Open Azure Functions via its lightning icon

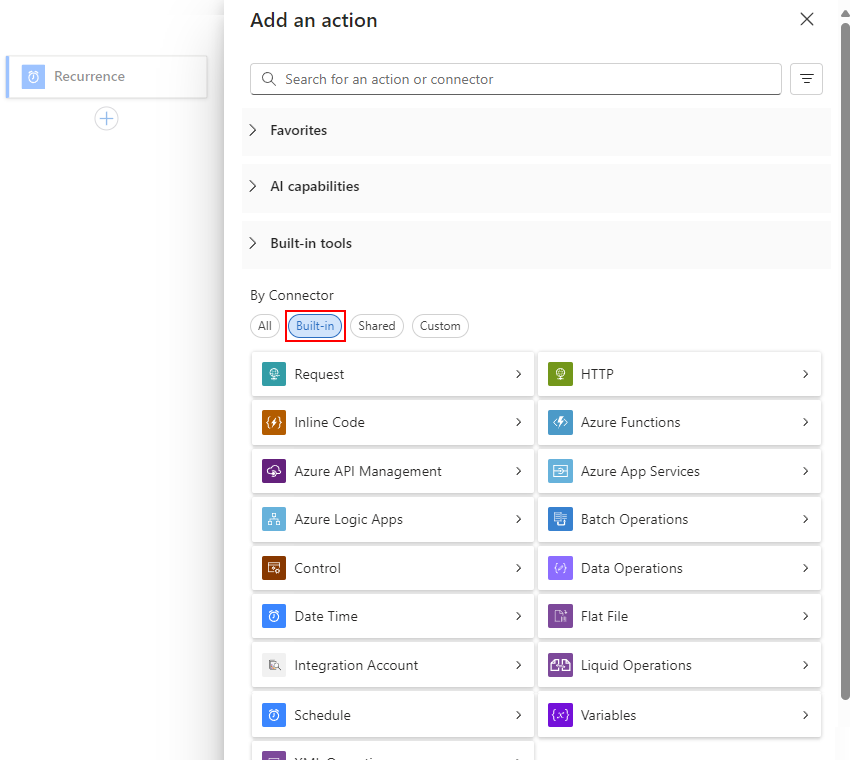point(560,422)
